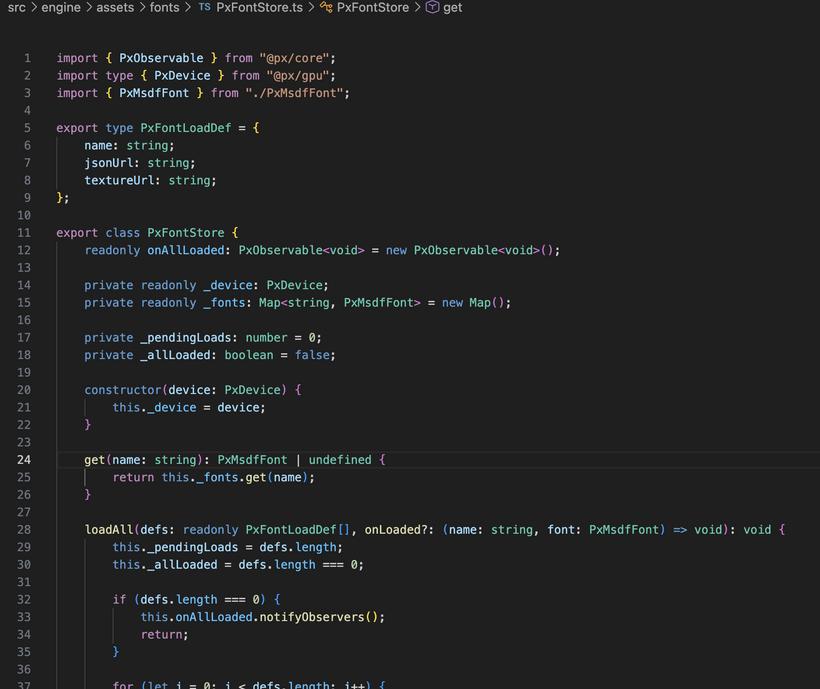
Task: Open the src breadcrumb folder
Action: [16, 7]
